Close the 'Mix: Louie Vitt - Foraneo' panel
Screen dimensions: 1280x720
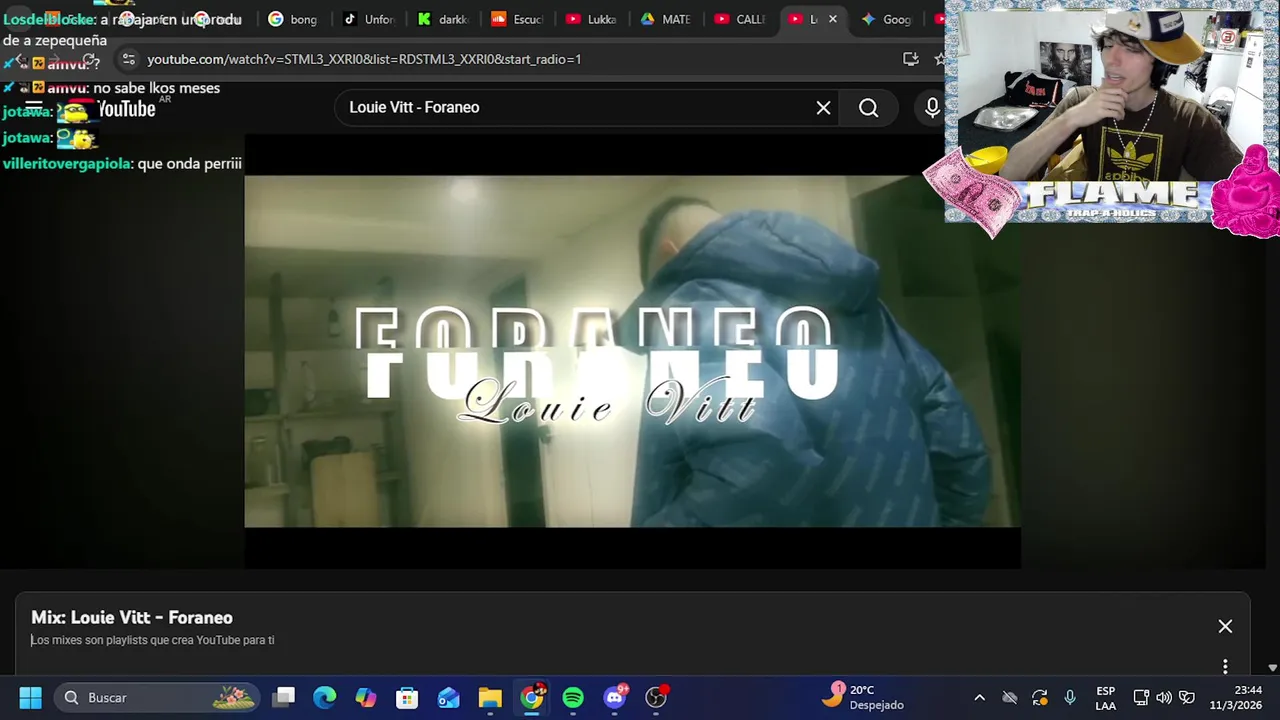pyautogui.click(x=1225, y=626)
